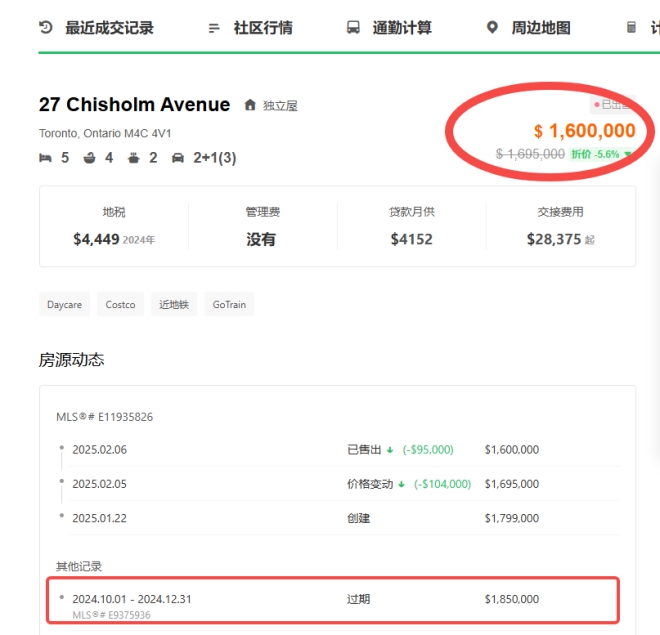Click the bathtub icon for bathroom count

[x=89, y=157]
